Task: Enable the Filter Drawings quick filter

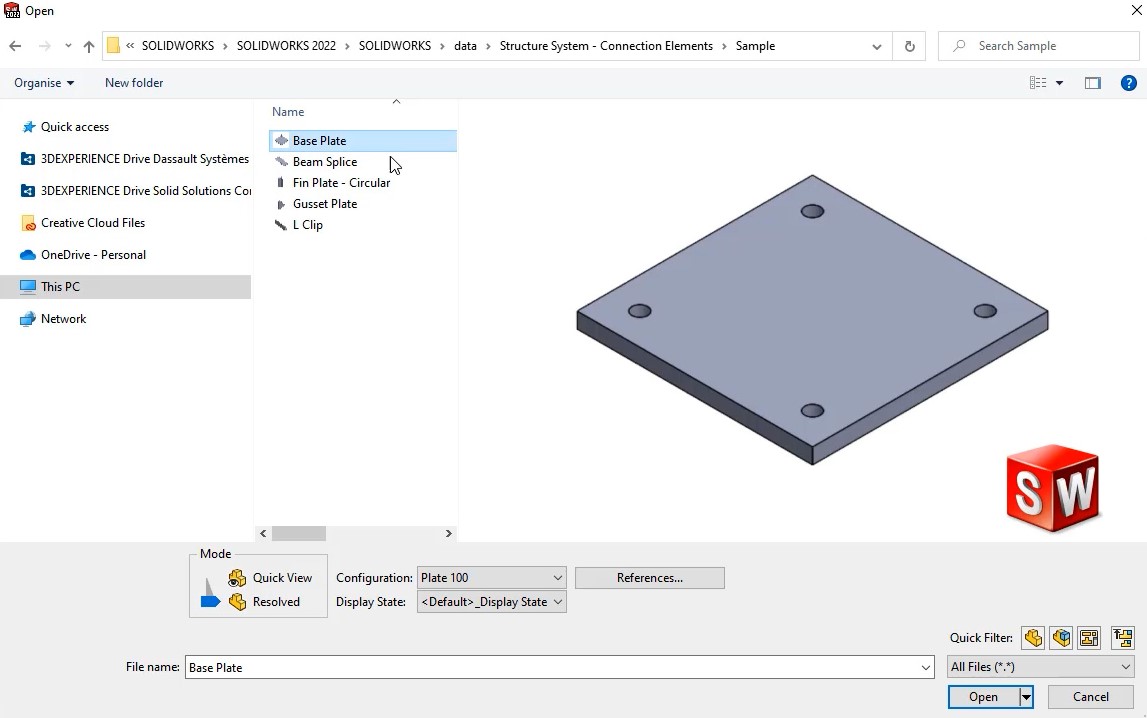Action: point(1089,637)
